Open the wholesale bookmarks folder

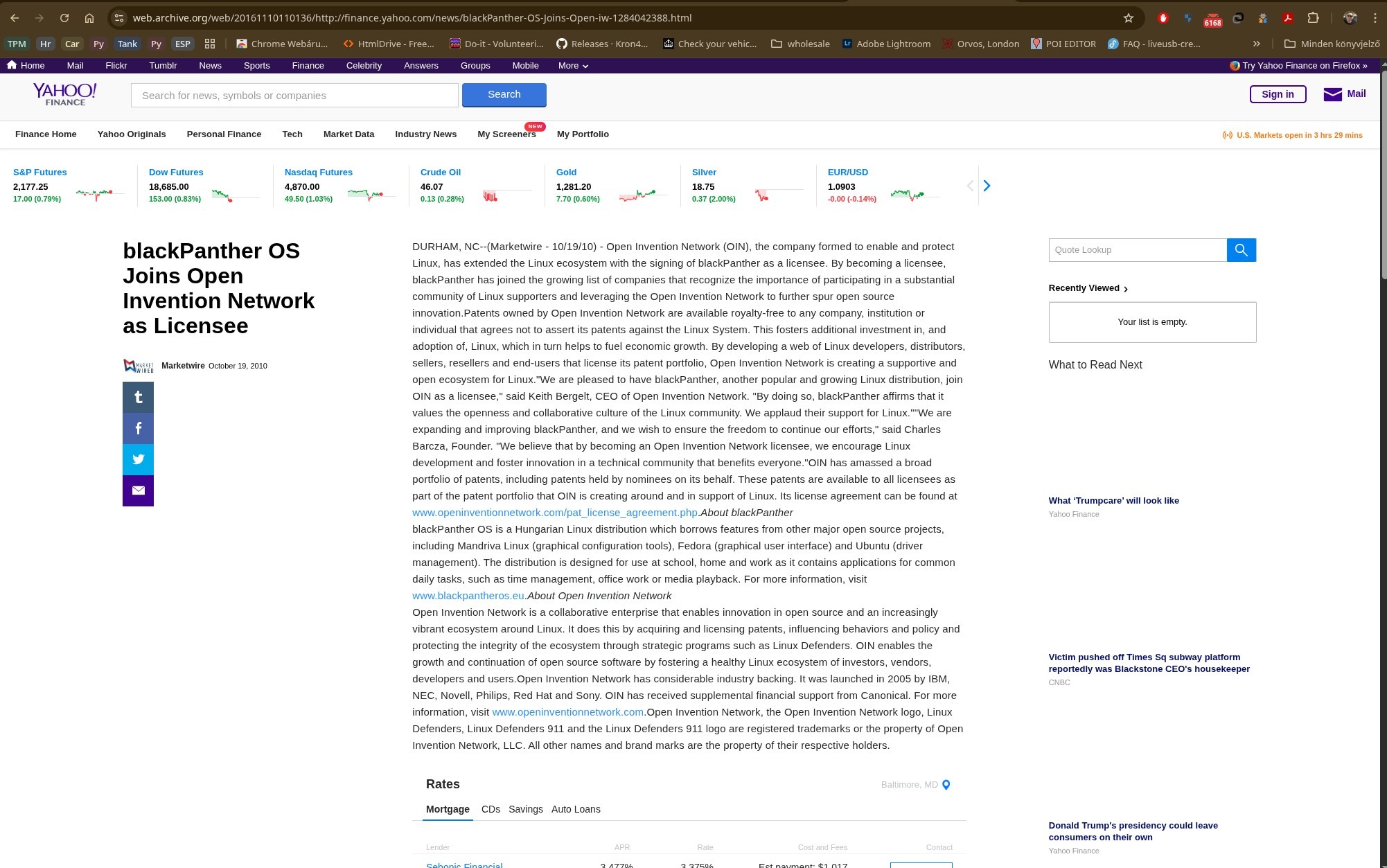(x=800, y=44)
